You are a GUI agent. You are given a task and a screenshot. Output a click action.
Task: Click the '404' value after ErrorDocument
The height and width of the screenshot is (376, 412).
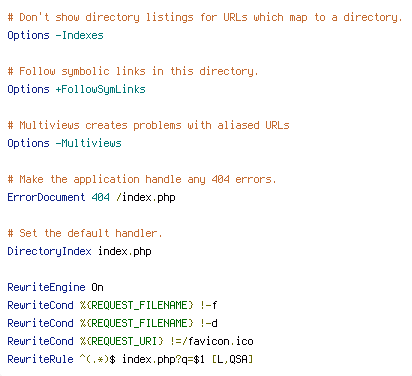click(x=100, y=197)
